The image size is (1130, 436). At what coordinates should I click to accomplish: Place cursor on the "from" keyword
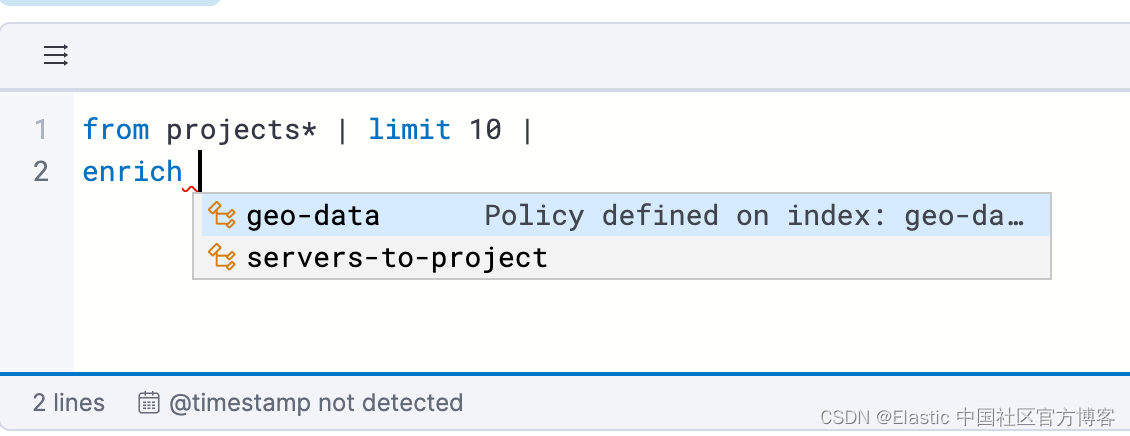(115, 129)
